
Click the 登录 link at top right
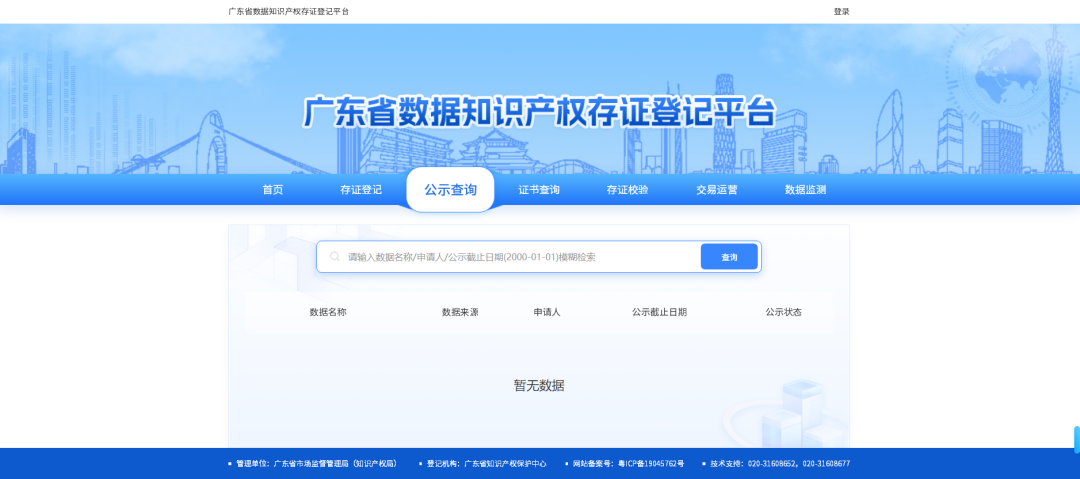pos(841,12)
